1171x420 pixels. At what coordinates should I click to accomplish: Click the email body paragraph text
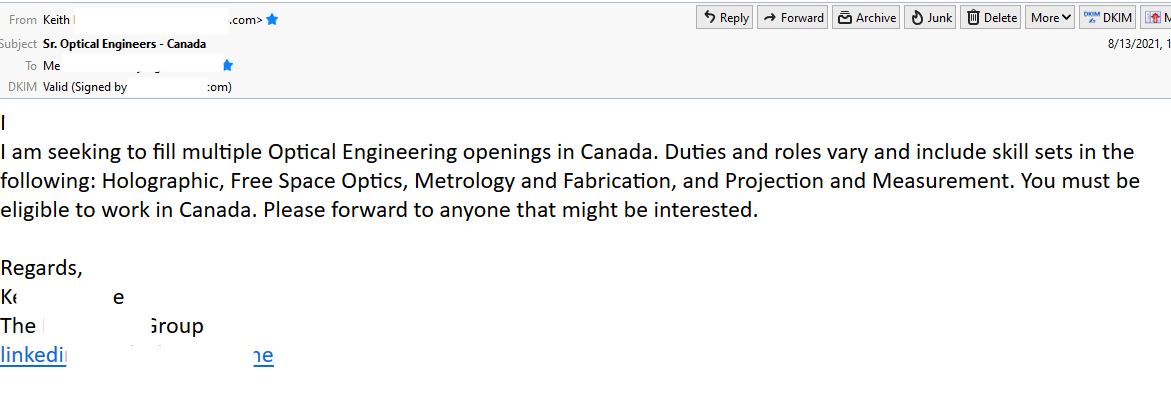point(570,181)
